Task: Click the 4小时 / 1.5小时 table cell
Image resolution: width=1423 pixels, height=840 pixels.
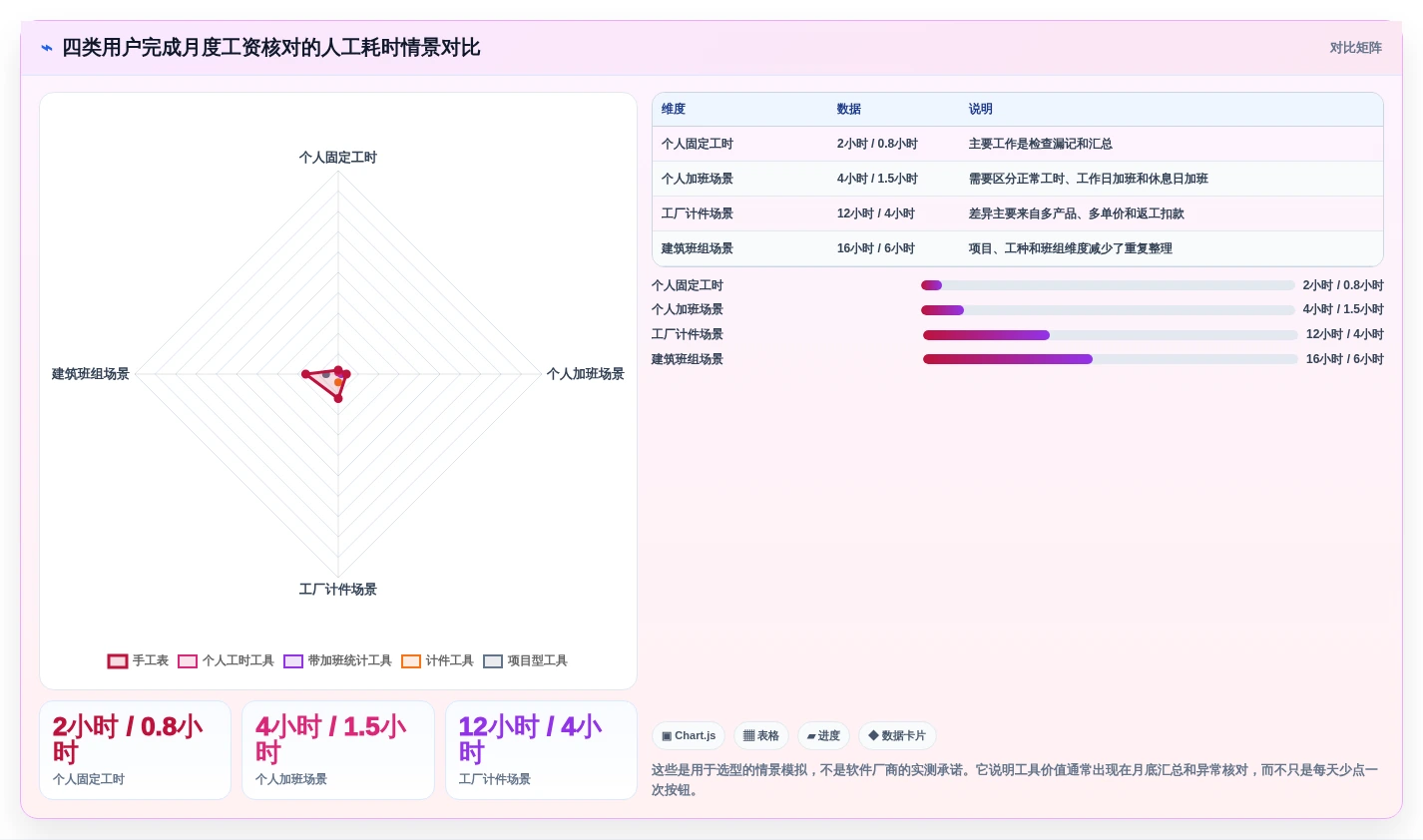Action: (x=894, y=180)
